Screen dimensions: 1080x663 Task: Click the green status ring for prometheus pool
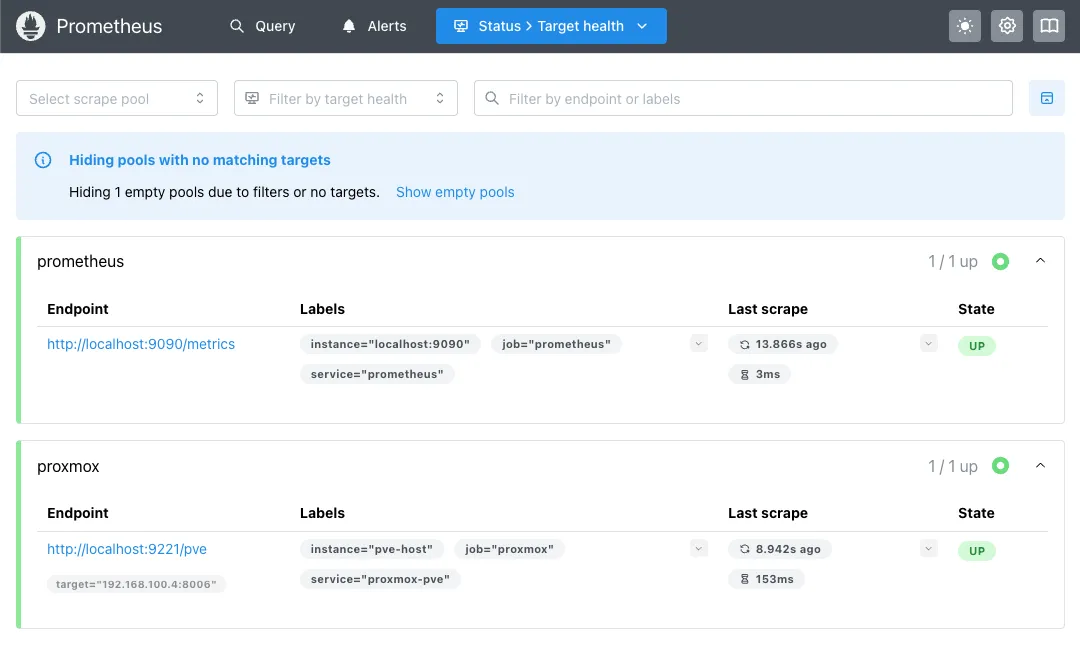pyautogui.click(x=1000, y=261)
